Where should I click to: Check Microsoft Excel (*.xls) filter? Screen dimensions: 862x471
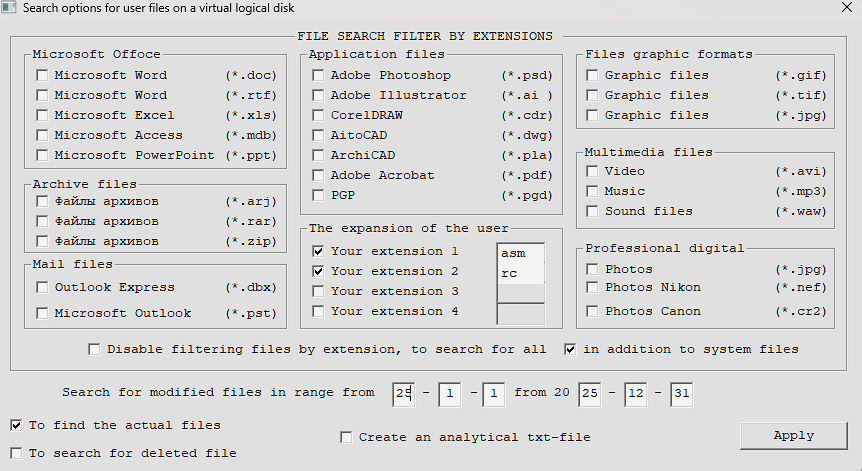coord(42,115)
